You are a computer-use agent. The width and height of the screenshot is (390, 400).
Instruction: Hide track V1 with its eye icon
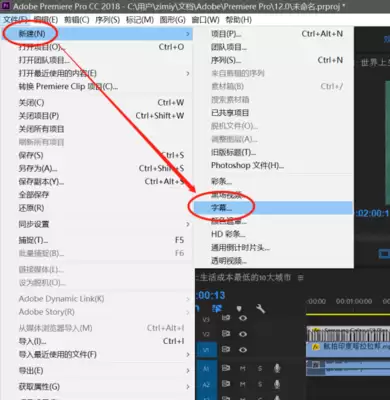coord(243,349)
